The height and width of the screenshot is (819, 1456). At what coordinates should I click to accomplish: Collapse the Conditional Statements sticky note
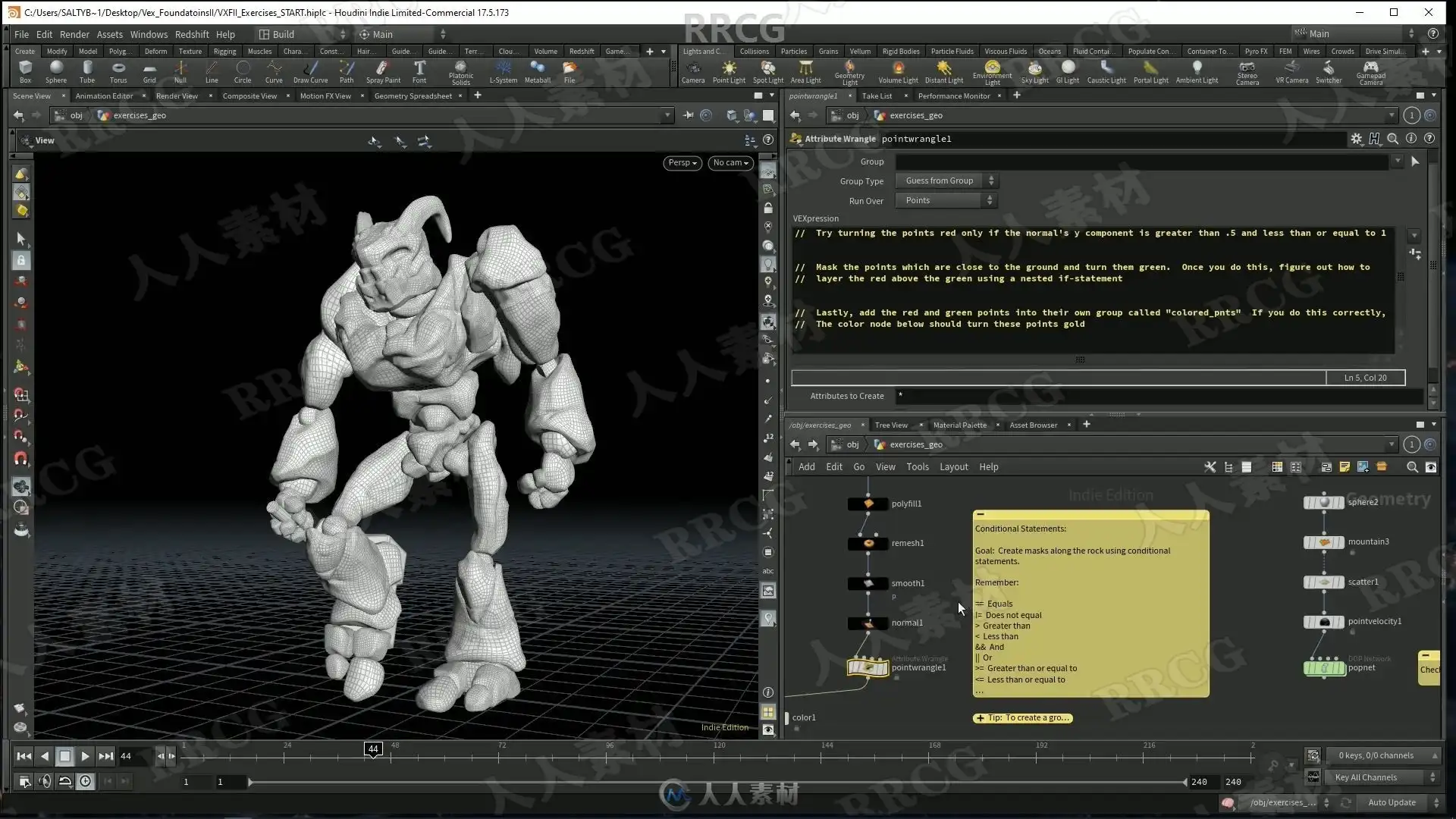(981, 515)
